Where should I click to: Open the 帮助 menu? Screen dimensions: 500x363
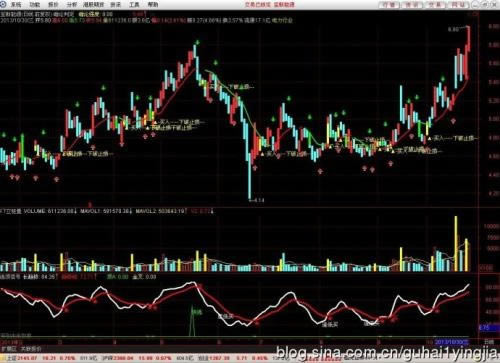[x=153, y=4]
